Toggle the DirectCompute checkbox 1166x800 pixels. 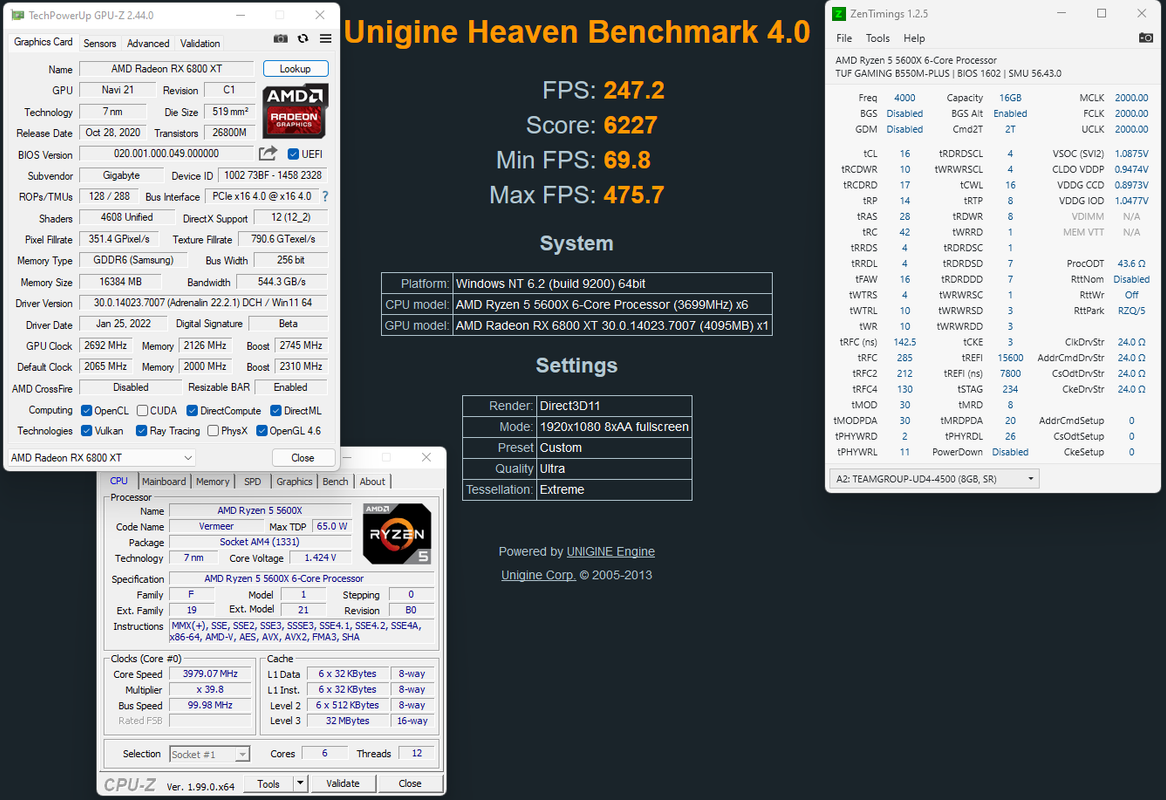(192, 410)
